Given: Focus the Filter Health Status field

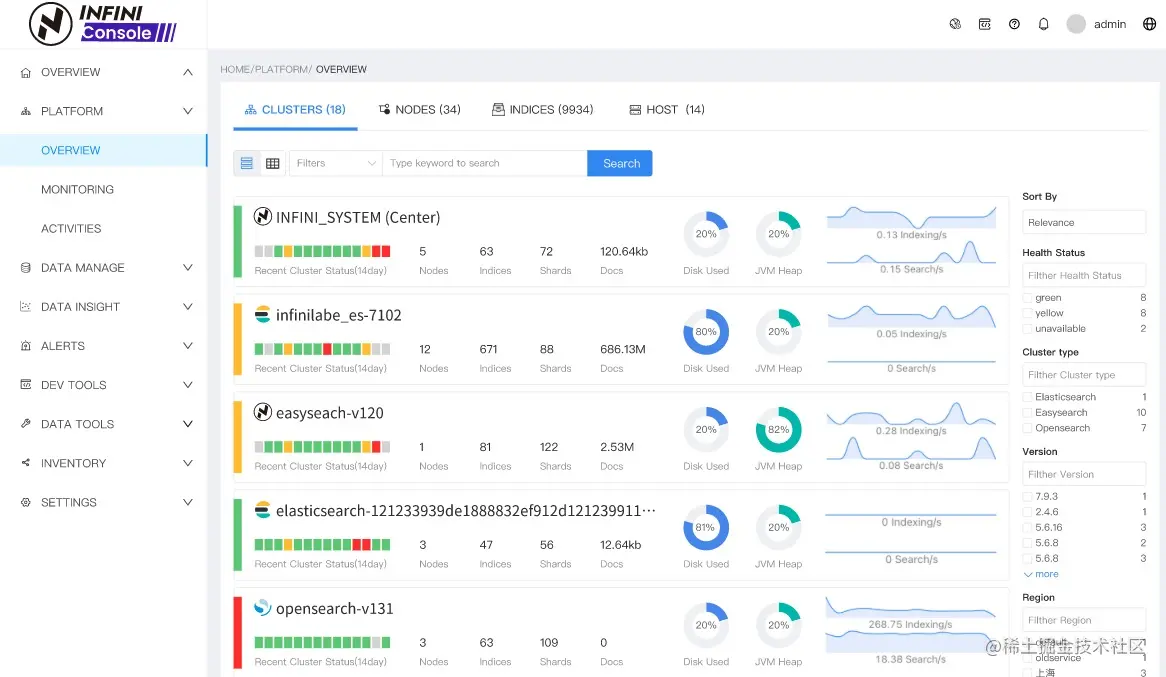Looking at the screenshot, I should pos(1083,275).
